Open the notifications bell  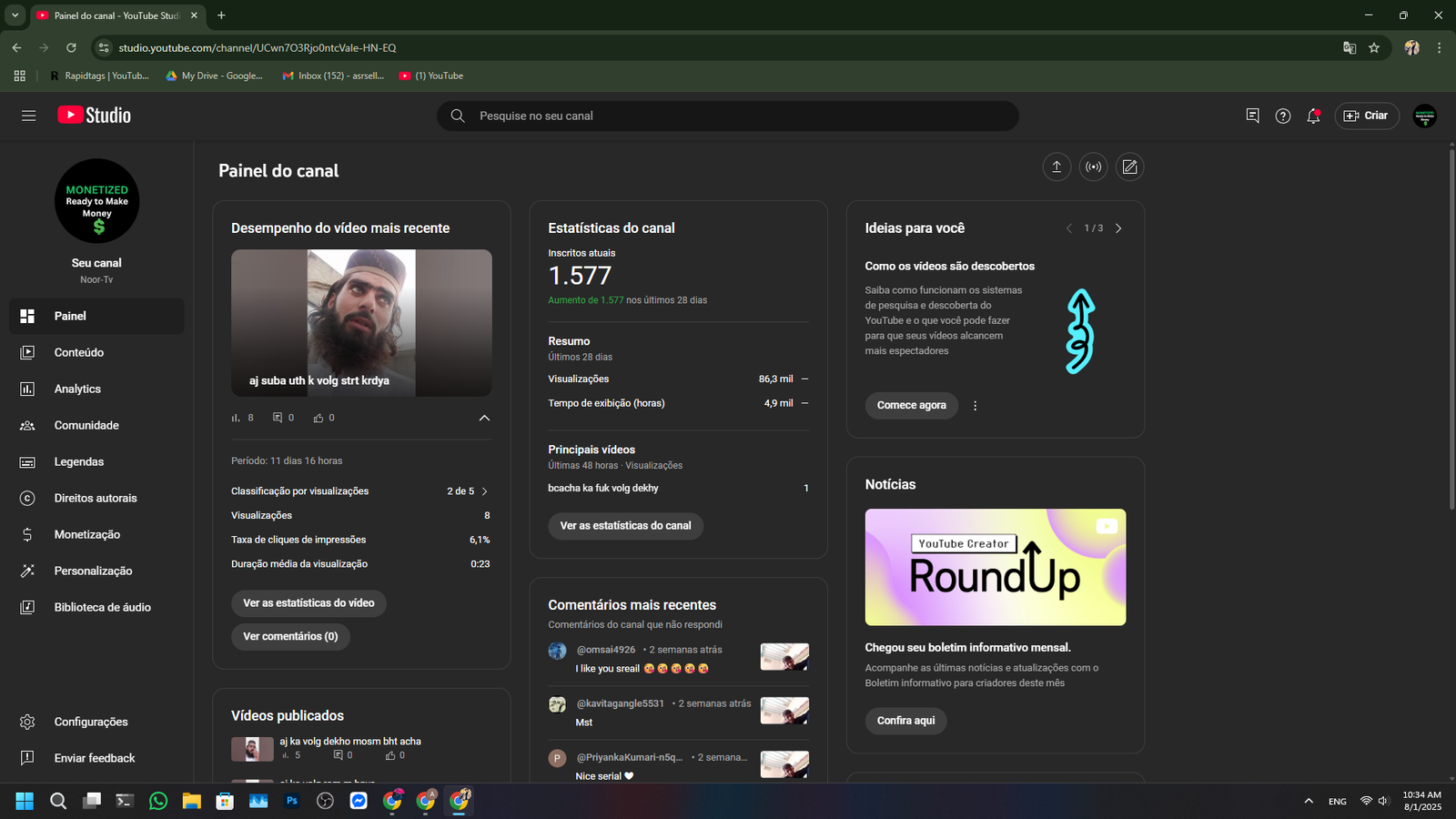pyautogui.click(x=1313, y=116)
